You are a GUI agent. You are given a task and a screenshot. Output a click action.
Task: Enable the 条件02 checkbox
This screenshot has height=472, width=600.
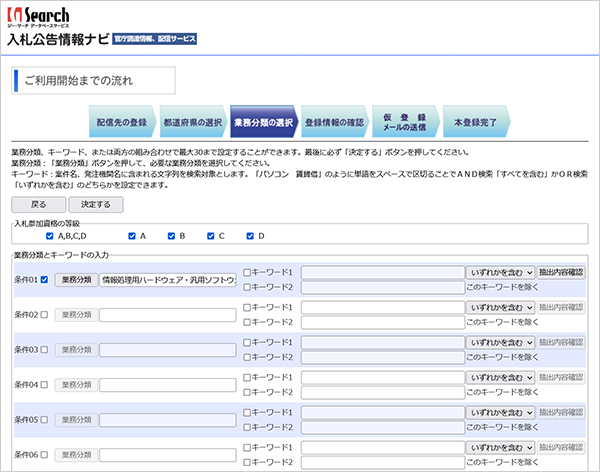44,315
